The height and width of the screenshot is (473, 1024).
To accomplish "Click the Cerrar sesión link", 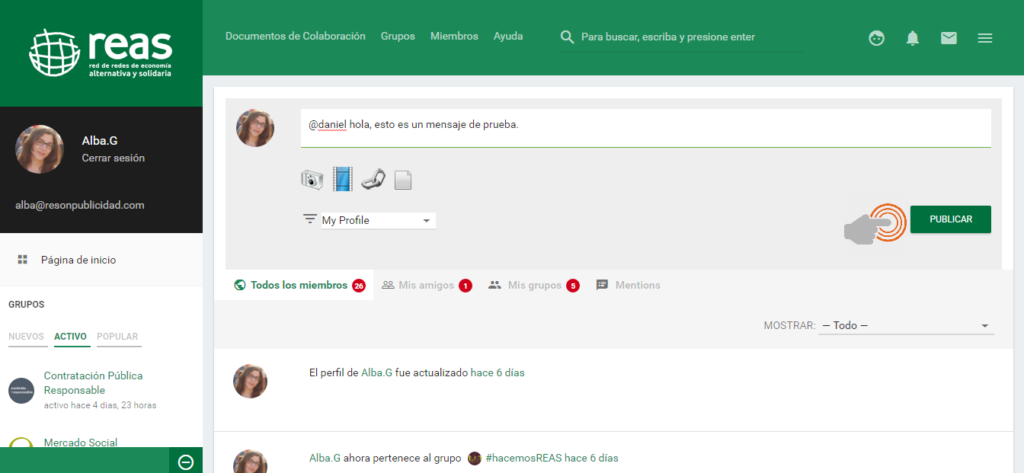I will point(113,158).
